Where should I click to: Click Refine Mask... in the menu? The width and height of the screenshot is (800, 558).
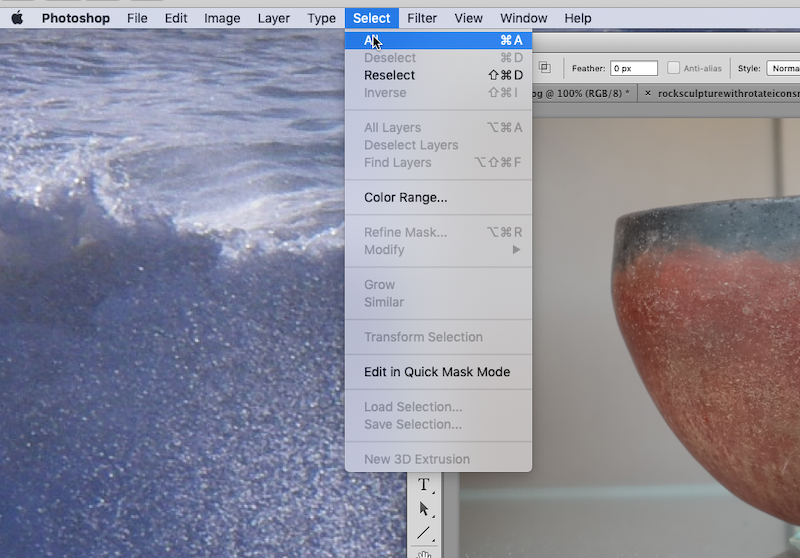438,233
